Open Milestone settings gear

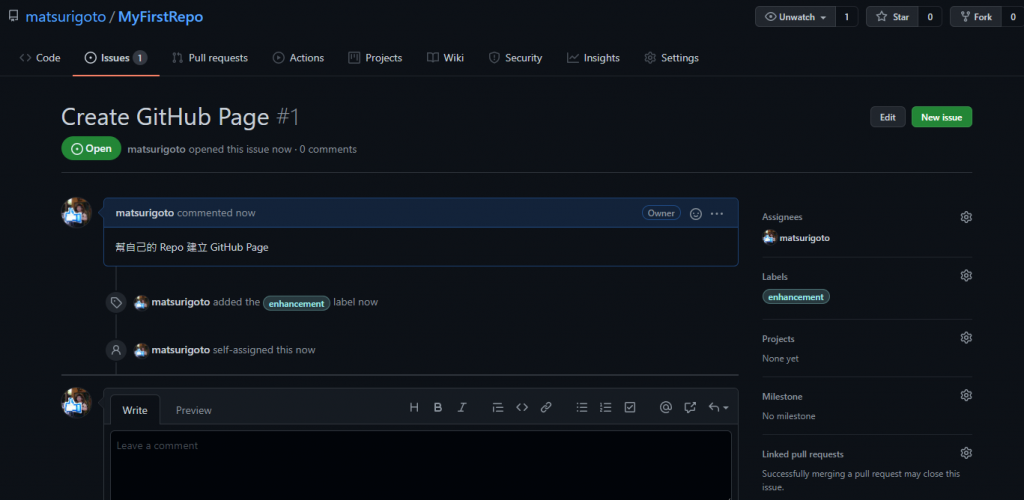coord(966,395)
